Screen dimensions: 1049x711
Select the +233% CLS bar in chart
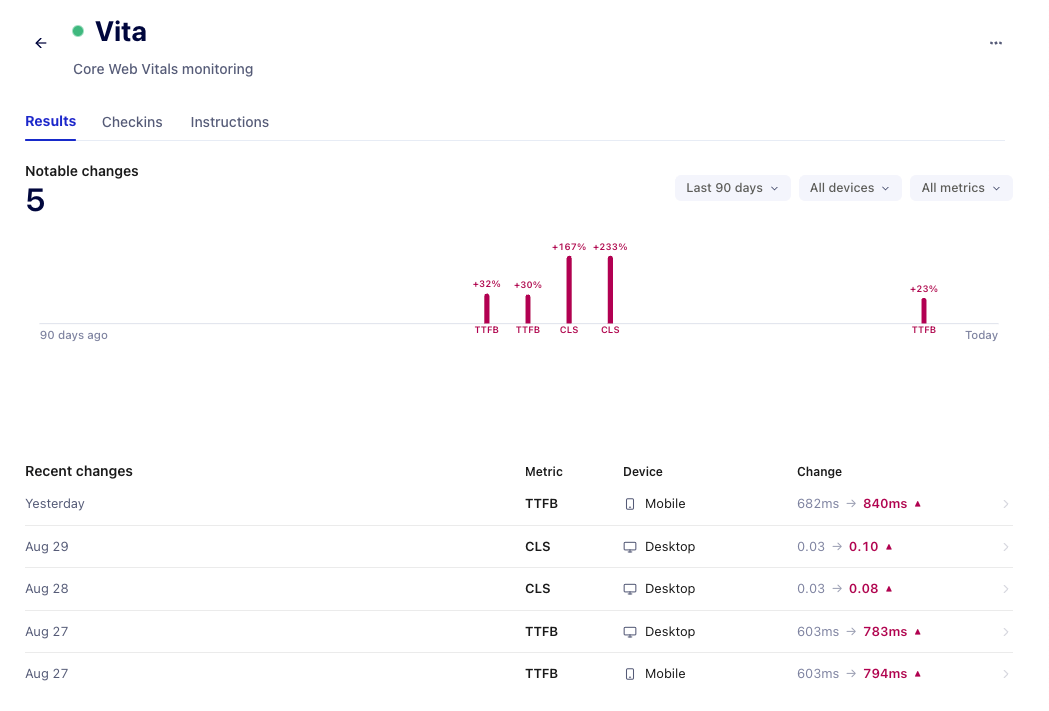(610, 290)
